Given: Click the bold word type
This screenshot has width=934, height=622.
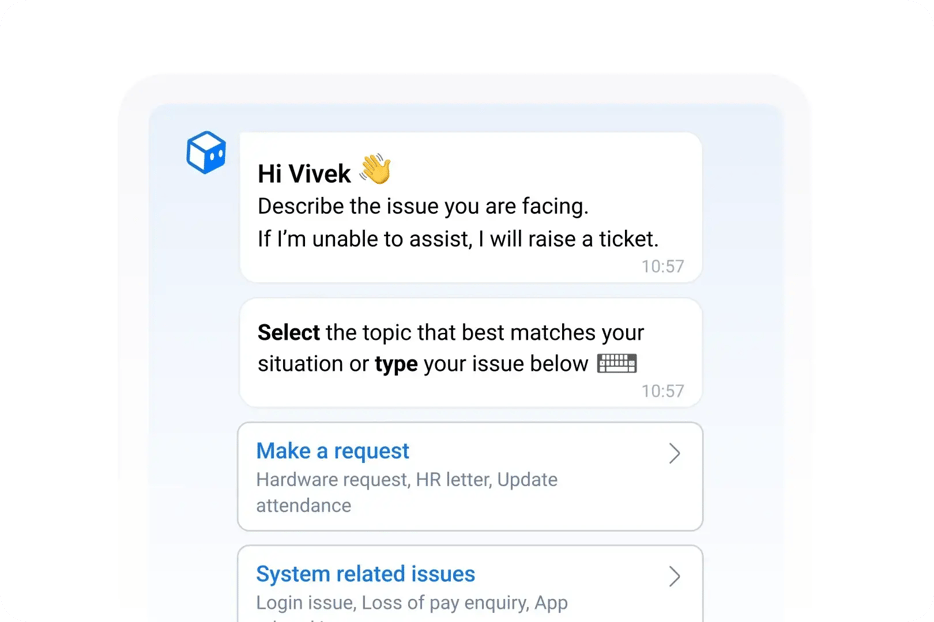Looking at the screenshot, I should point(396,364).
